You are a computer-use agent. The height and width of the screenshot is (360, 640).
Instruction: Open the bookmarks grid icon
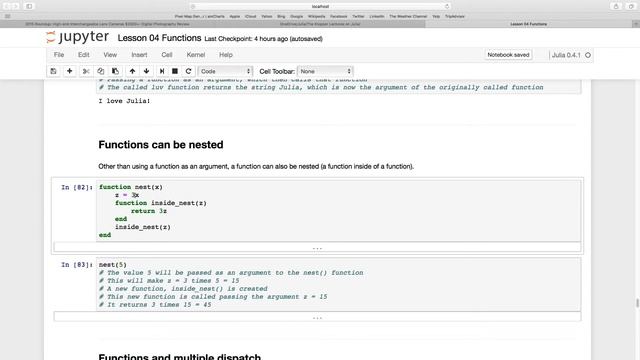pyautogui.click(x=7, y=16)
